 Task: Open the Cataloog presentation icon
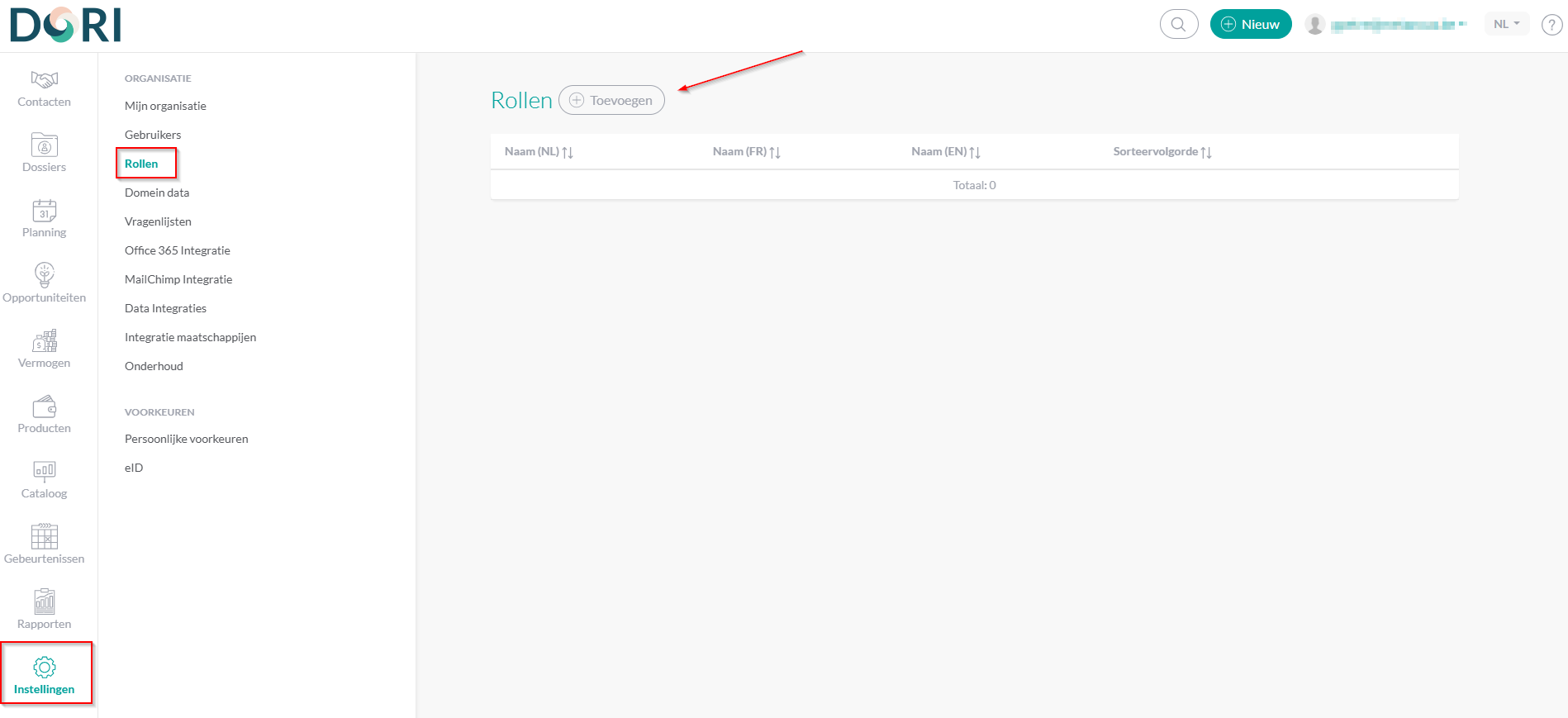[45, 471]
